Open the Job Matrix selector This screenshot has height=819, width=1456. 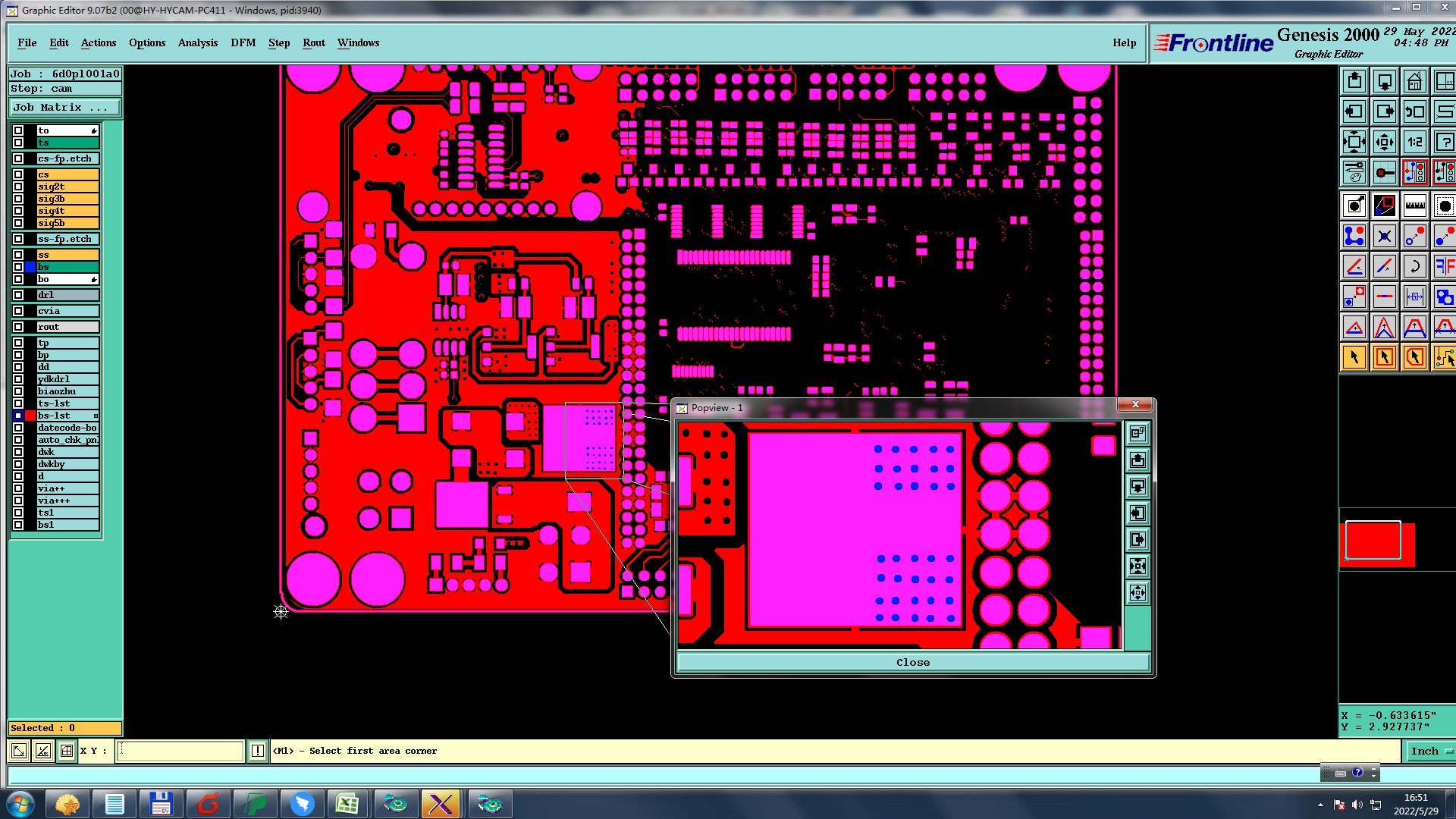coord(64,108)
